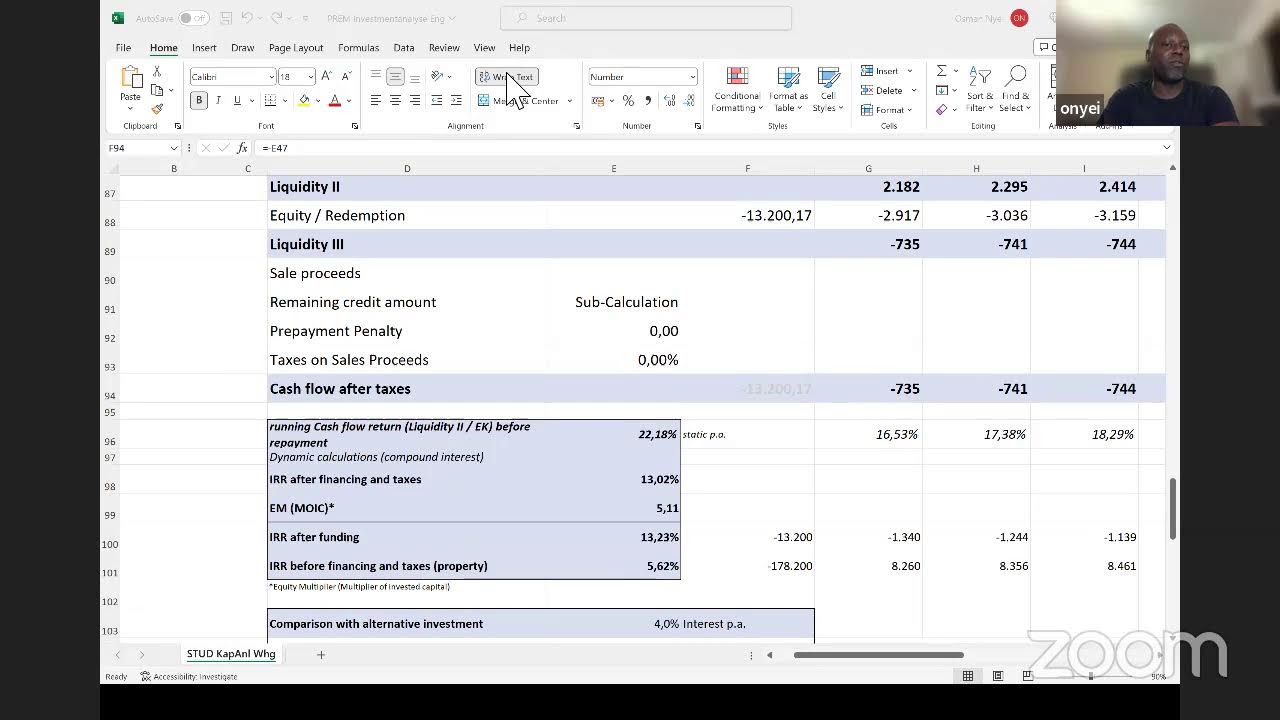Image resolution: width=1280 pixels, height=720 pixels.
Task: Click the Increase Decimal icon
Action: coord(669,101)
